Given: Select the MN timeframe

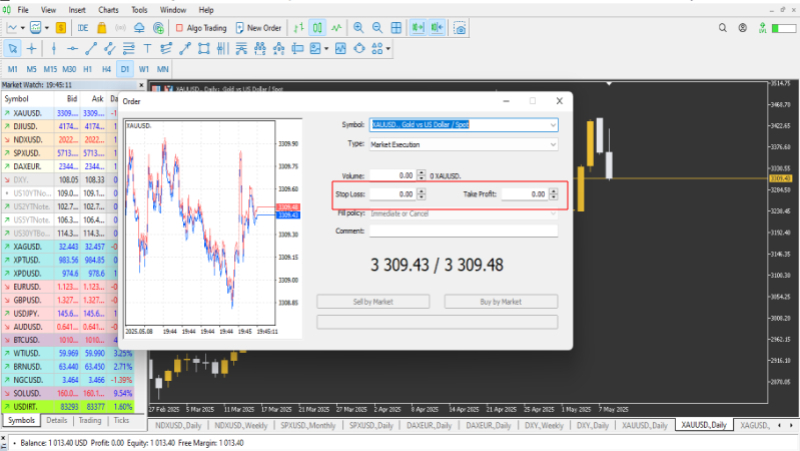Looking at the screenshot, I should pos(163,69).
